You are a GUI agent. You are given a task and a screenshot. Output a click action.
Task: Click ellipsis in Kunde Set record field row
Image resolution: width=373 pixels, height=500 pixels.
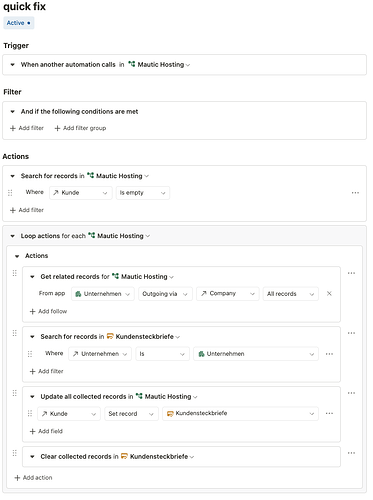[x=329, y=414]
